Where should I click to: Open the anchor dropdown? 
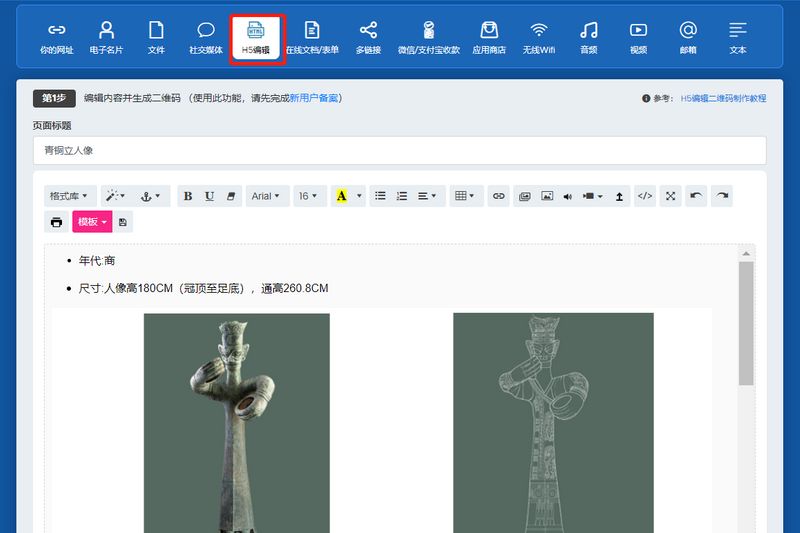point(151,196)
